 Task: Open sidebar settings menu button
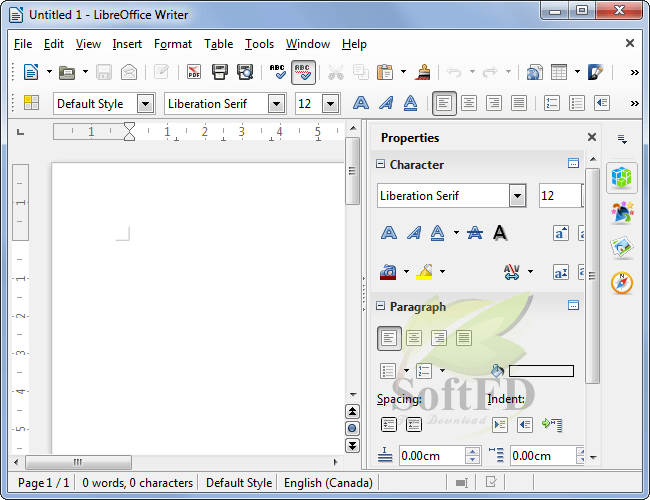622,139
